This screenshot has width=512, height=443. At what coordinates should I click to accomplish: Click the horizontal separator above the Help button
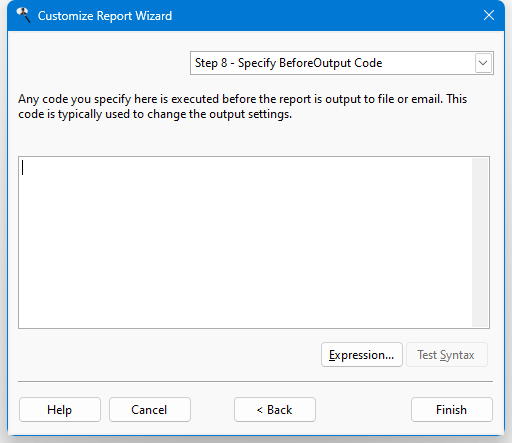click(255, 381)
